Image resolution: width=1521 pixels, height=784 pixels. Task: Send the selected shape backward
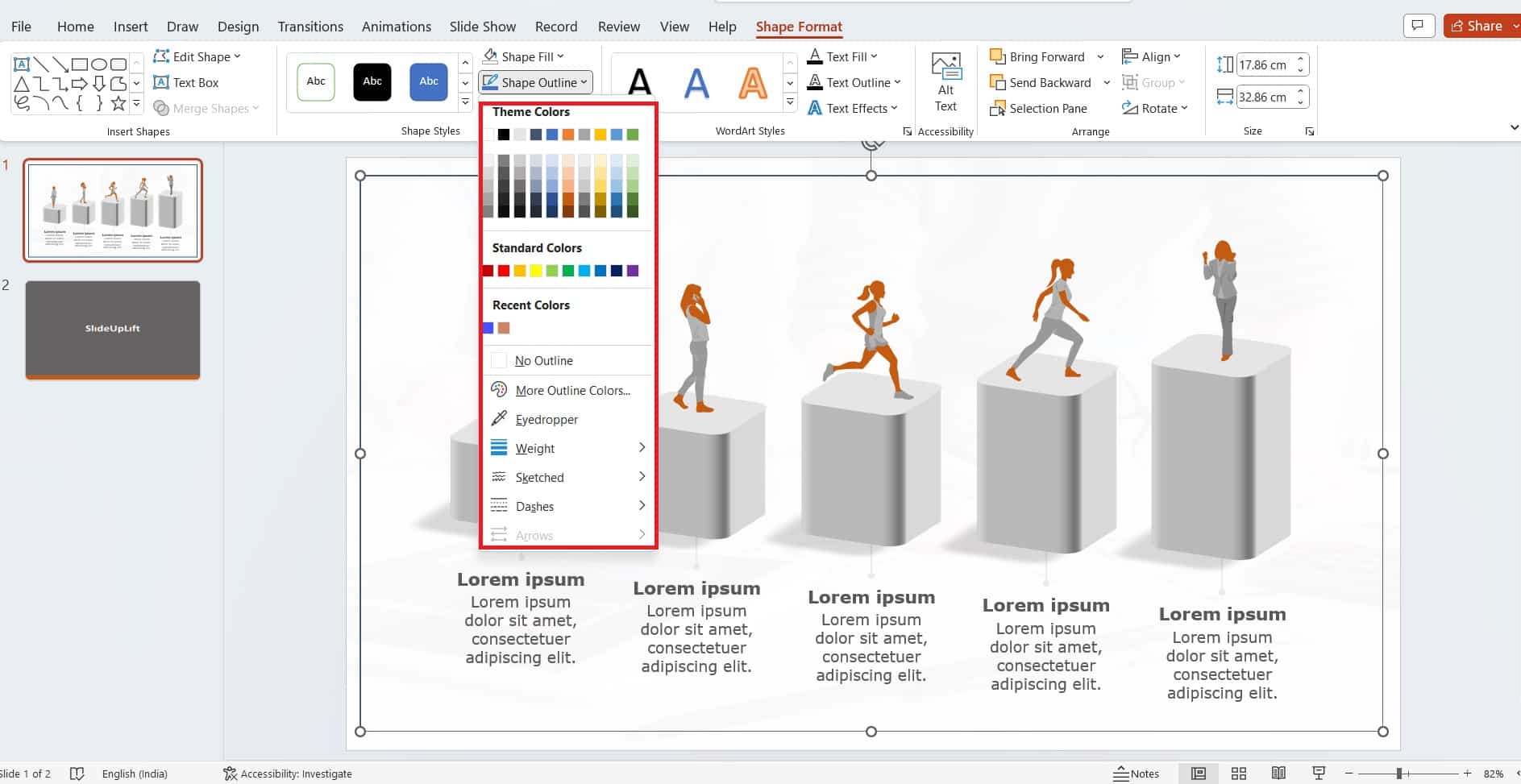click(1044, 82)
